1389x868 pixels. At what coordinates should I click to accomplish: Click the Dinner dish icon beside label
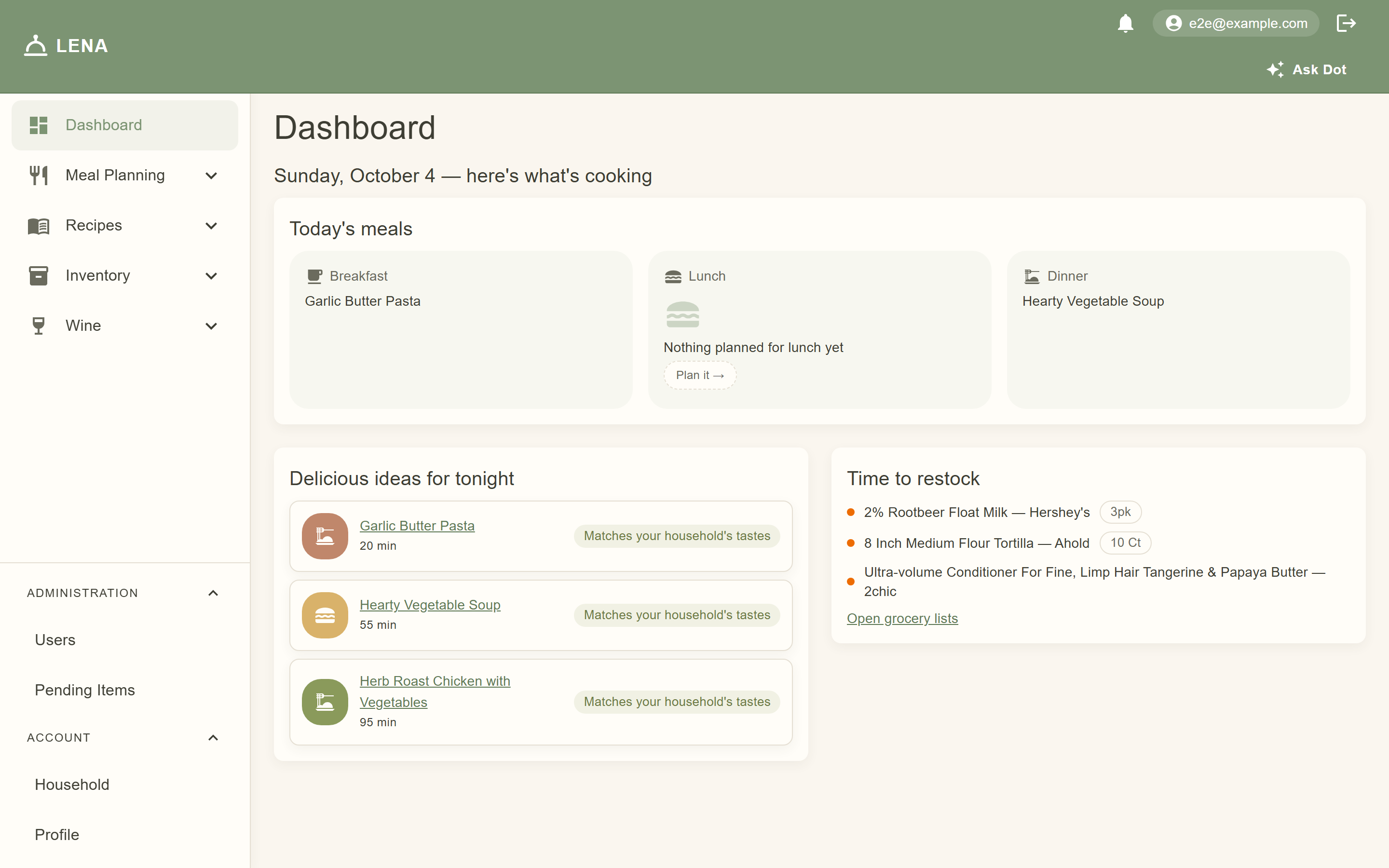point(1032,276)
